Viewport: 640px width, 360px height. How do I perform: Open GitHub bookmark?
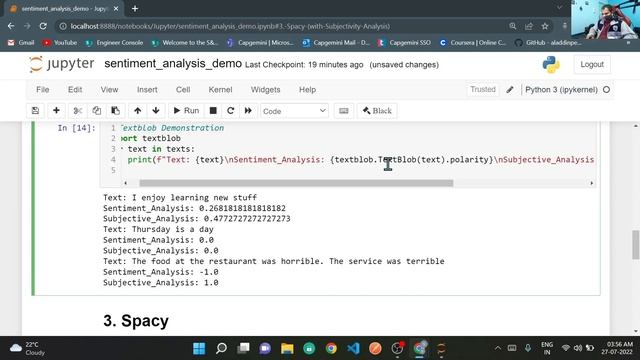(x=548, y=42)
